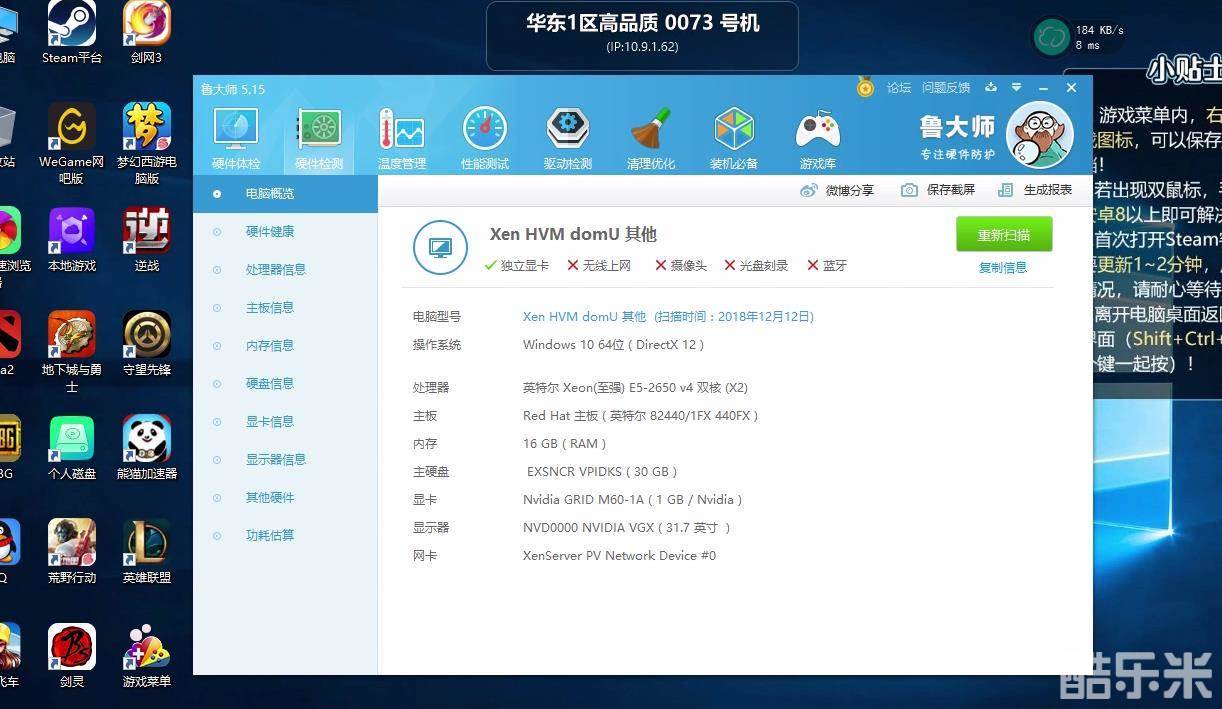Screen dimensions: 1222x709
Task: Switch to 处理器信息 in the sidebar
Action: pyautogui.click(x=276, y=270)
